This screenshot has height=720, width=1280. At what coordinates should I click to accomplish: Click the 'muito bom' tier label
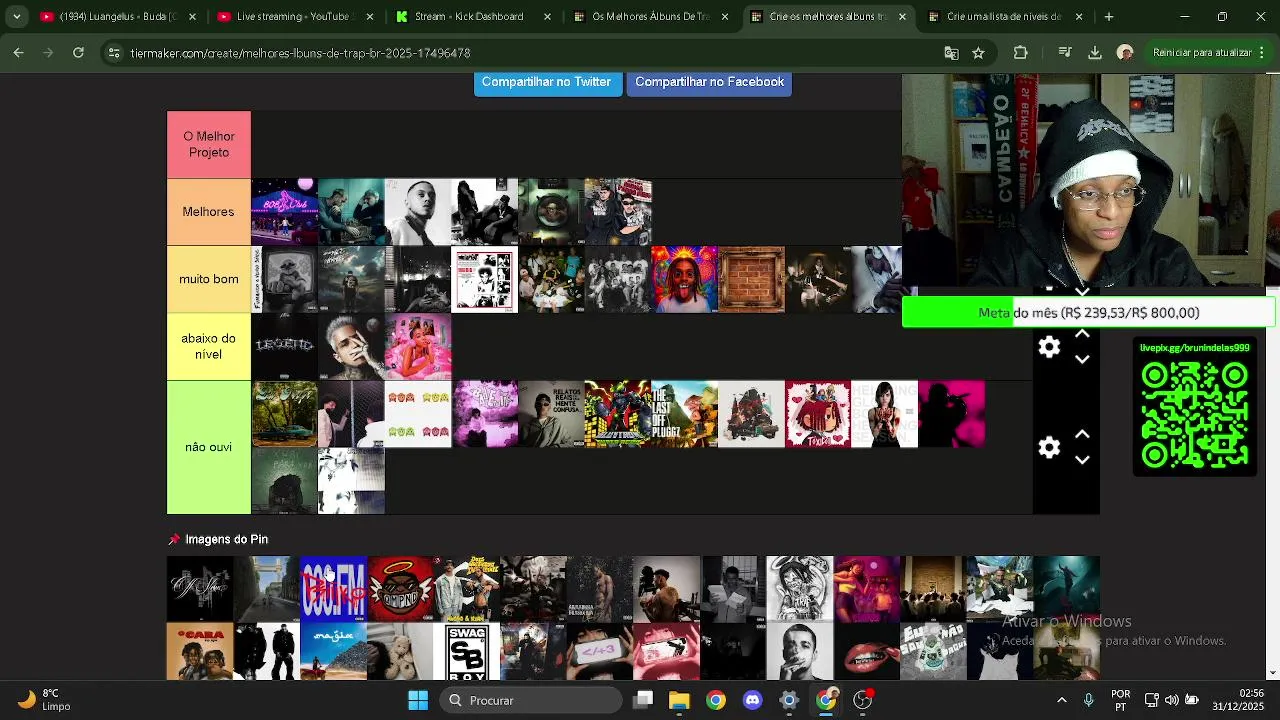point(209,279)
